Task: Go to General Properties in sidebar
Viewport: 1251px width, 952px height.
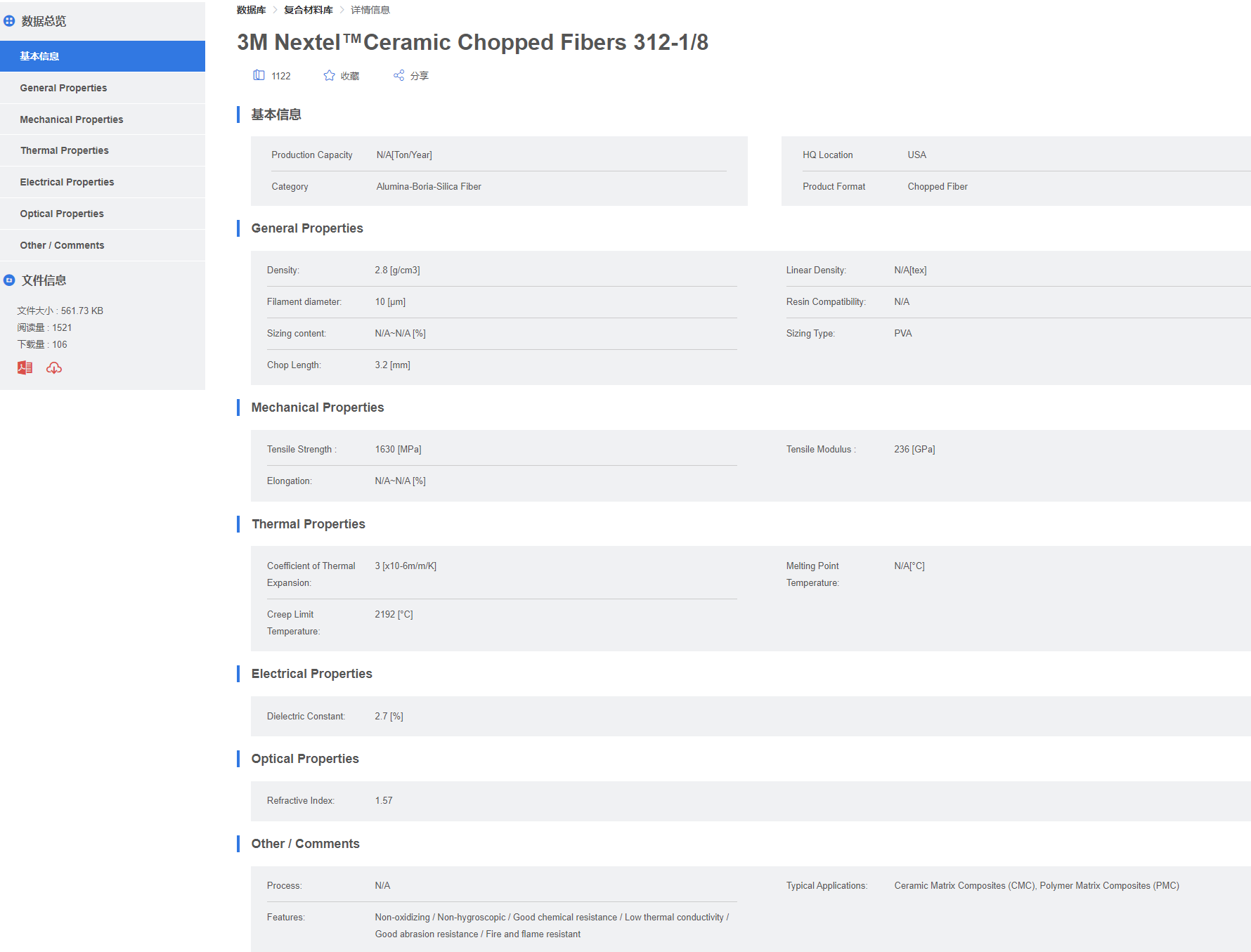Action: (x=103, y=88)
